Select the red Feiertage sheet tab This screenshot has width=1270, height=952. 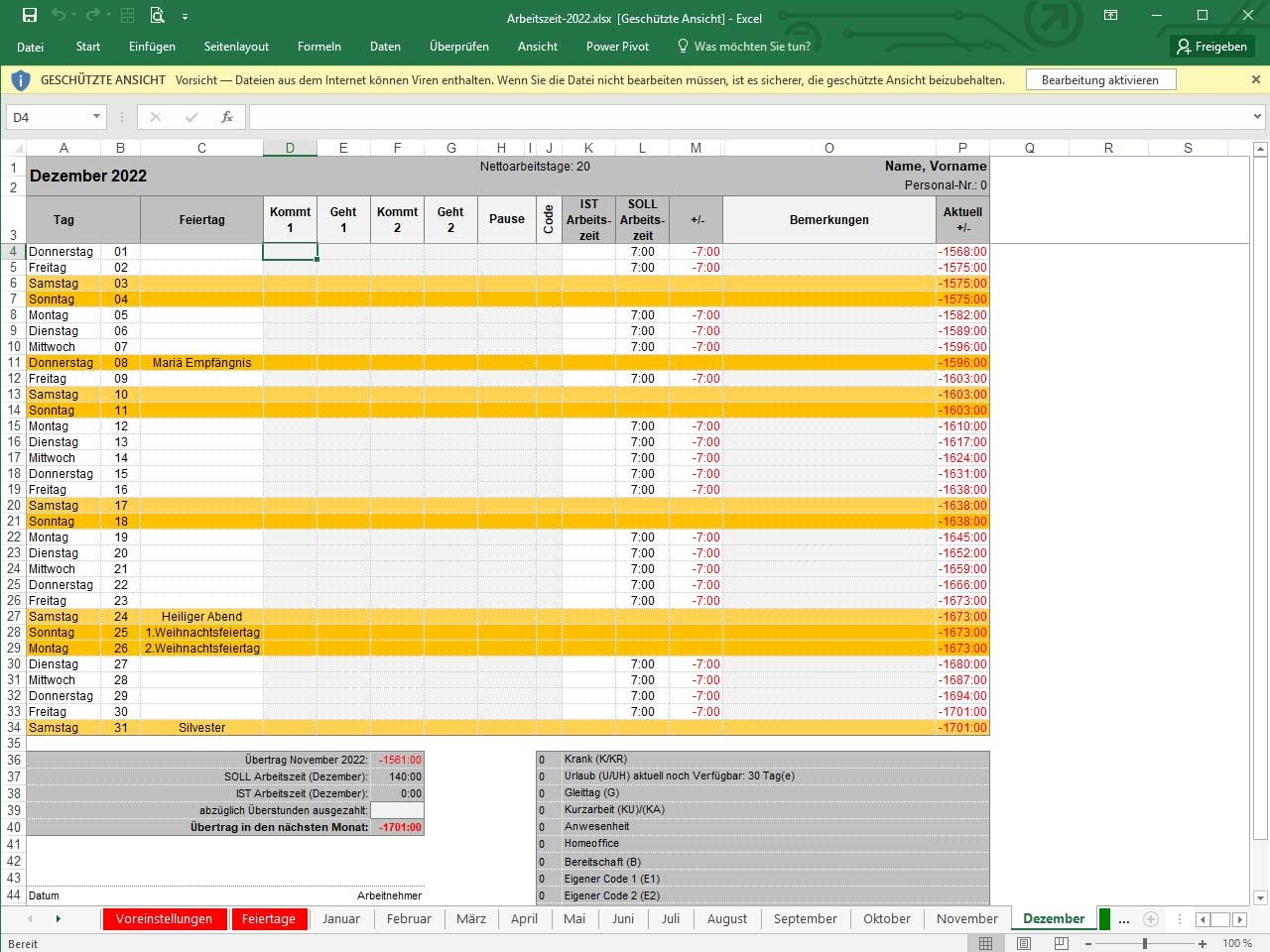269,919
